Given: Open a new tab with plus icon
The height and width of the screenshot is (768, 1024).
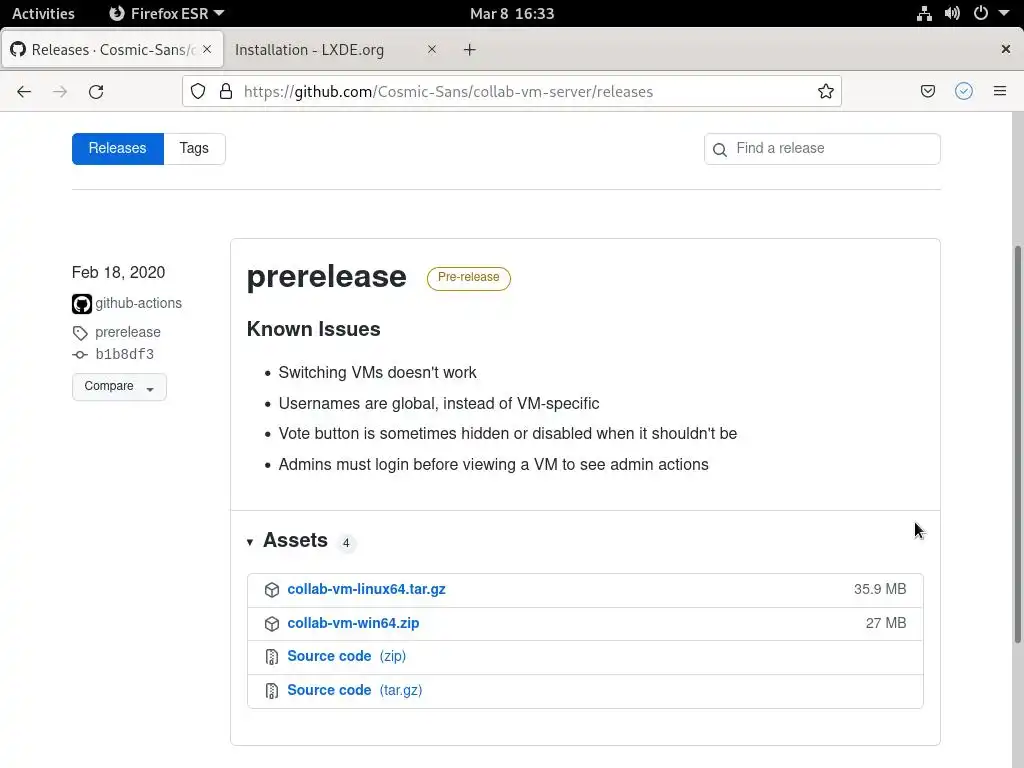Looking at the screenshot, I should [470, 49].
